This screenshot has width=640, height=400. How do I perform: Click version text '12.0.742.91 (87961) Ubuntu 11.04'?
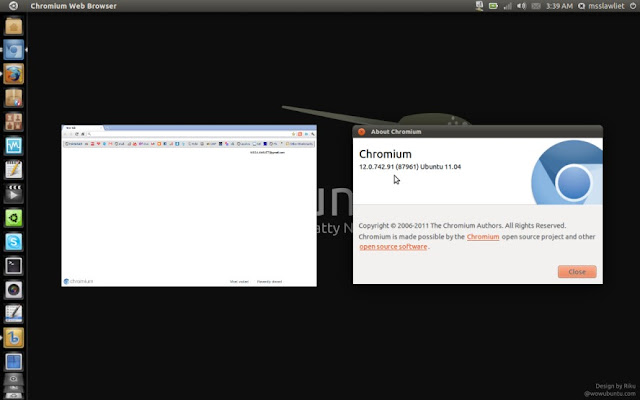point(410,167)
